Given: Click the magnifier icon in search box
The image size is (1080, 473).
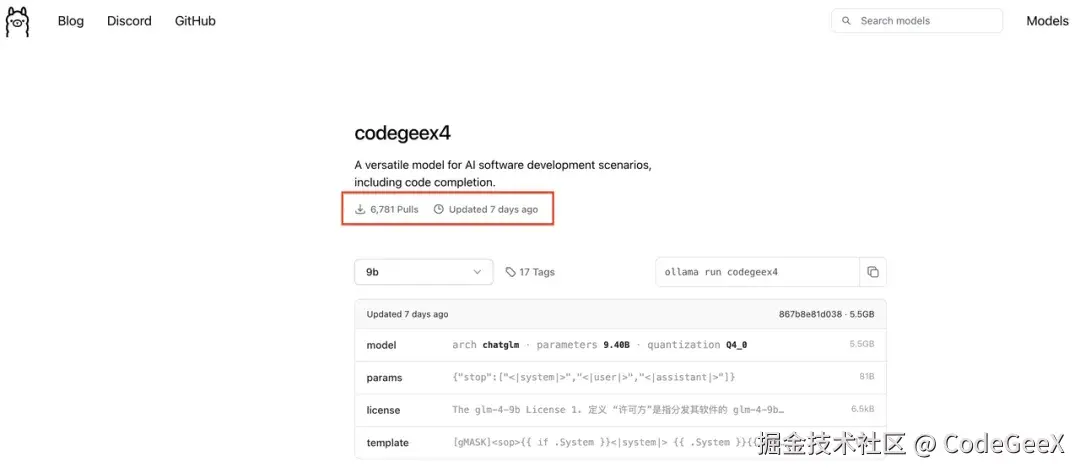Looking at the screenshot, I should click(x=847, y=21).
